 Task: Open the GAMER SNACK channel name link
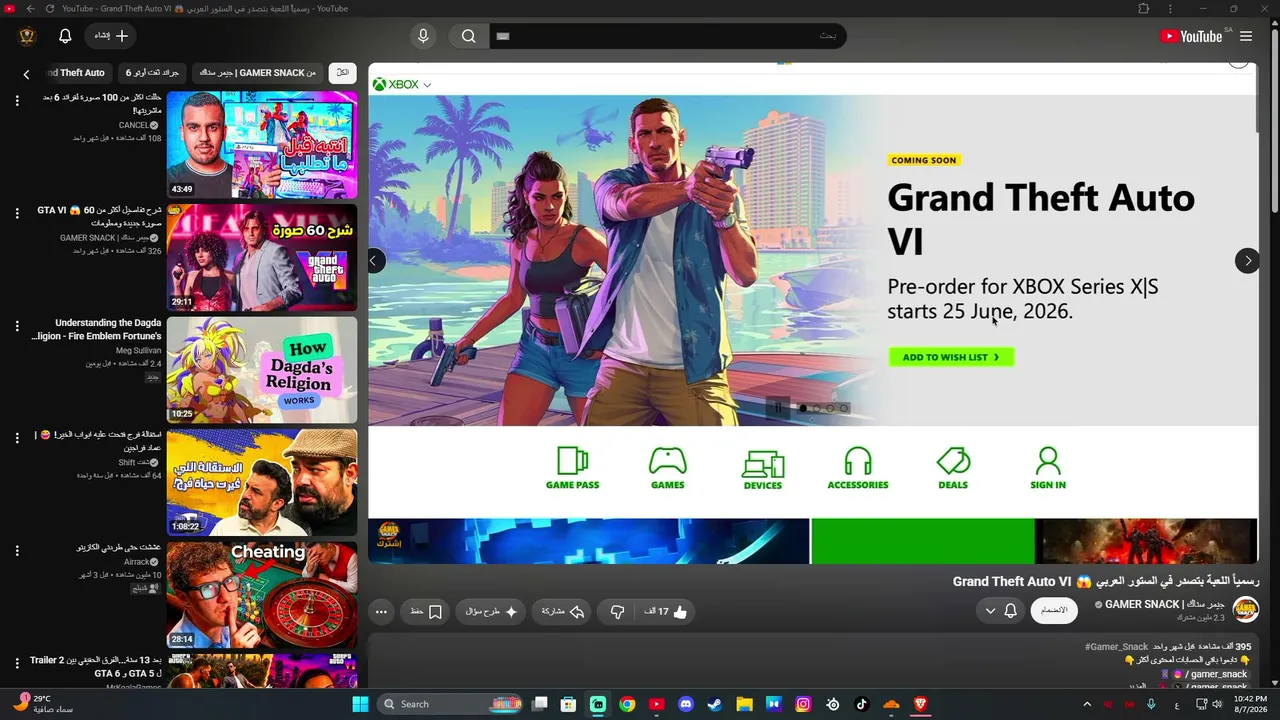click(1163, 604)
